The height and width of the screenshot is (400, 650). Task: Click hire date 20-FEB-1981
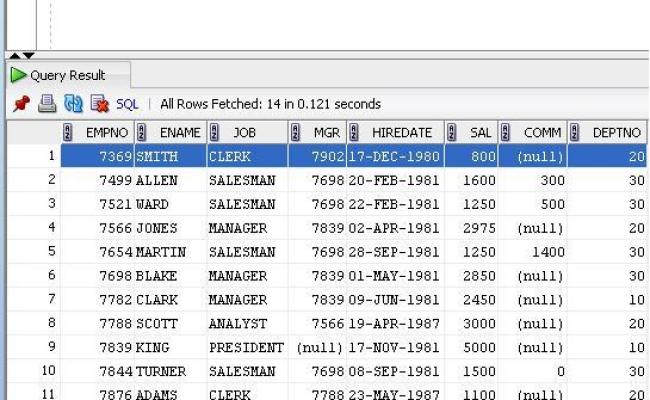point(395,180)
